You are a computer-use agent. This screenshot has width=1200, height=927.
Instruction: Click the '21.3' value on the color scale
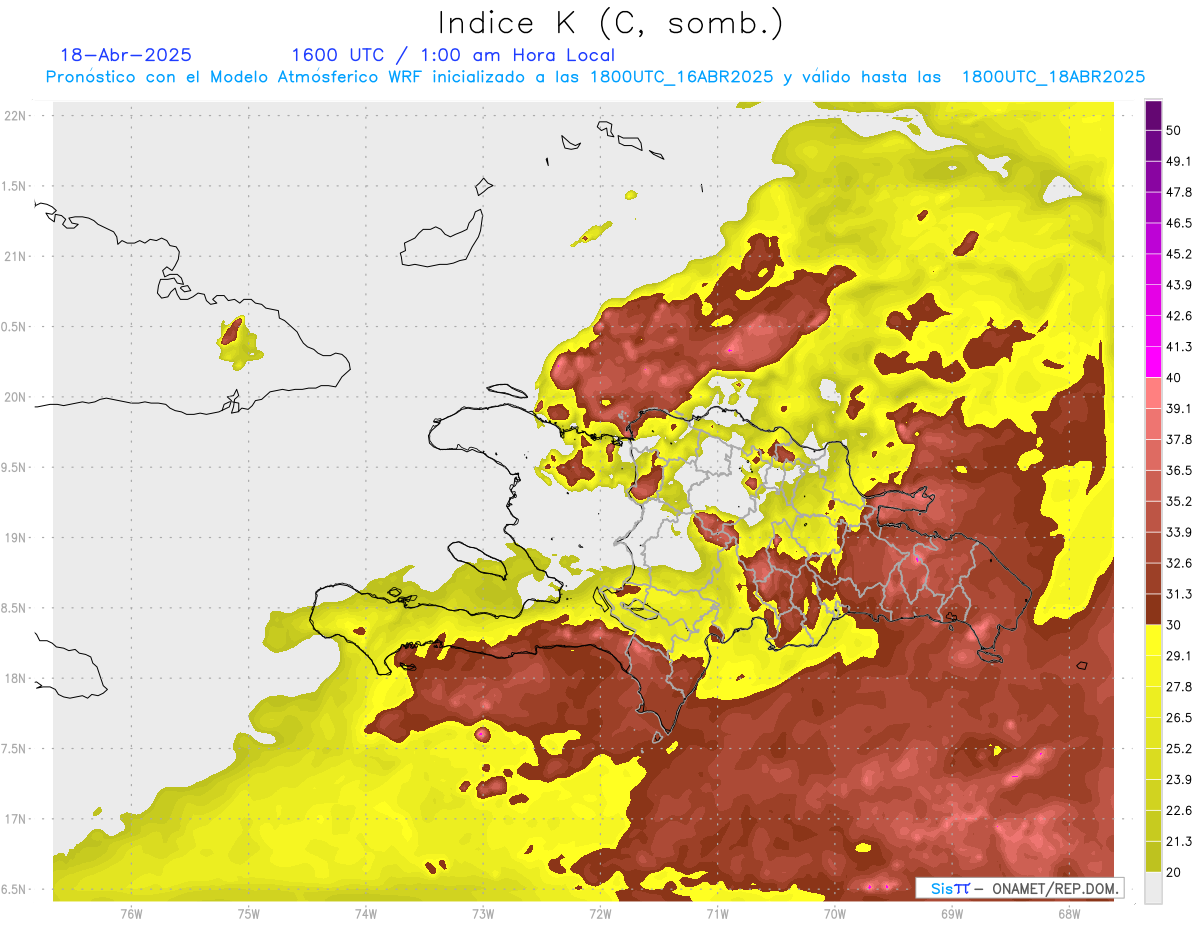click(1179, 842)
